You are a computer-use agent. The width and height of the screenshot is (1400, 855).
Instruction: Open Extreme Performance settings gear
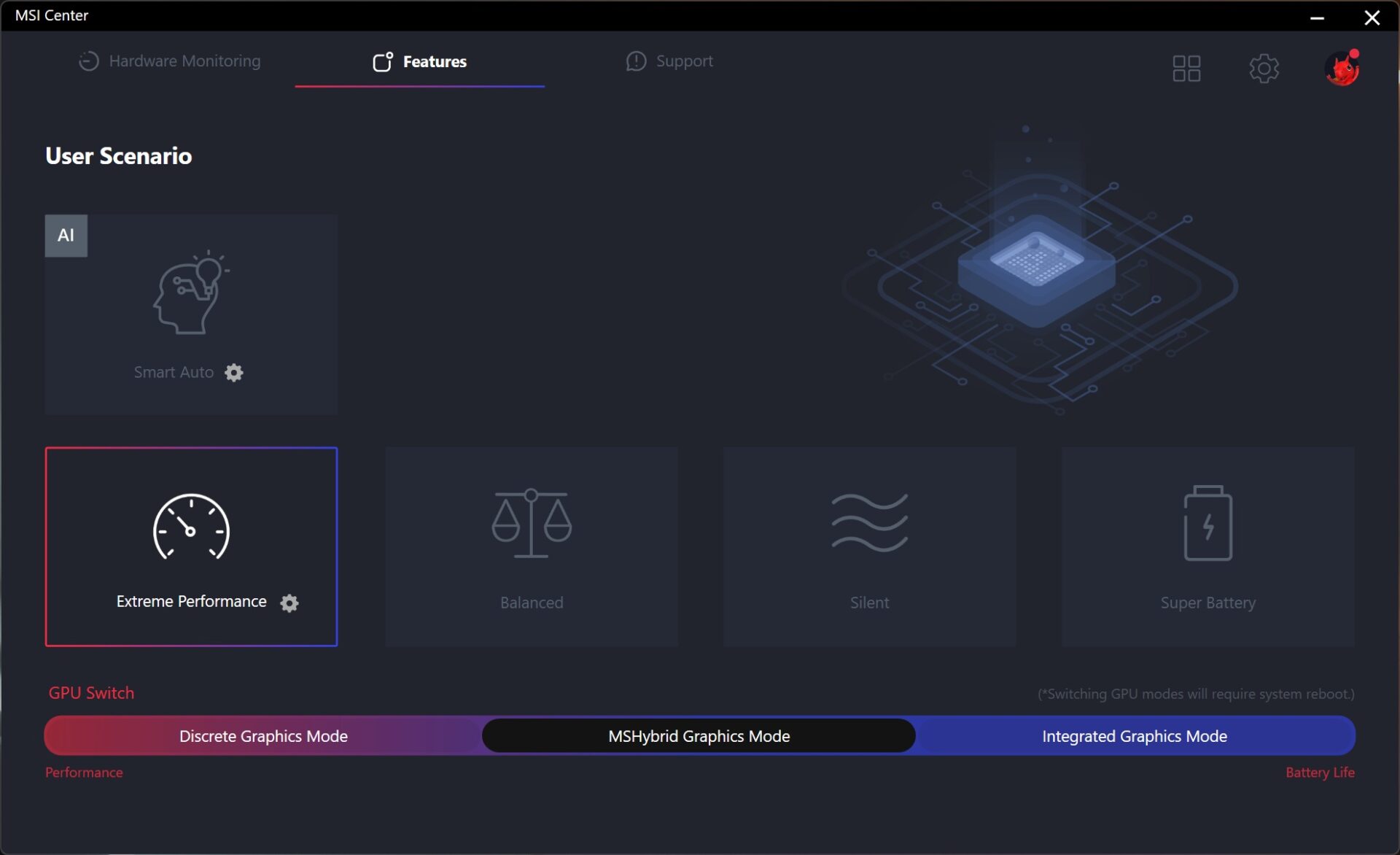[x=289, y=603]
